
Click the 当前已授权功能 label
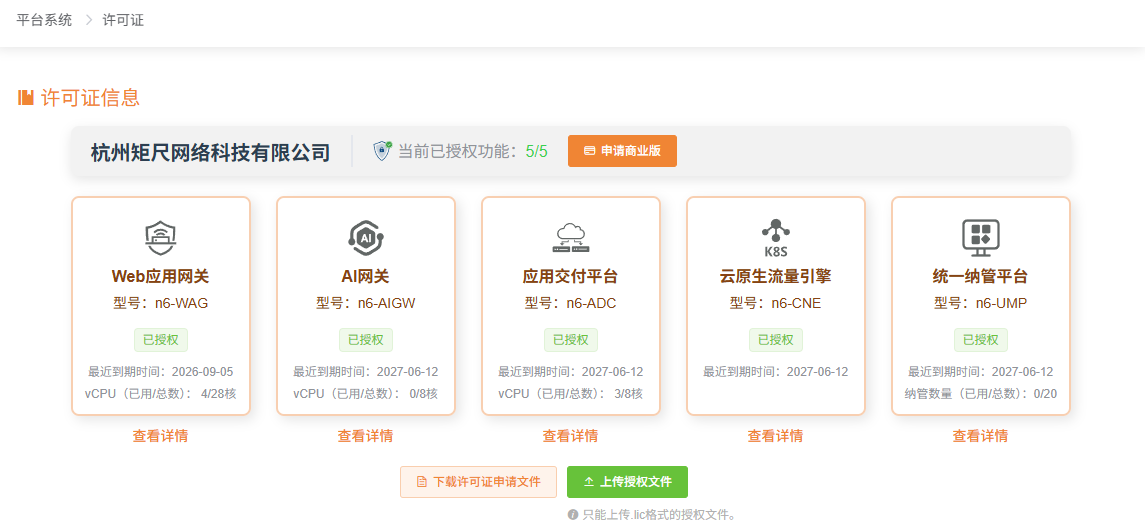tap(459, 151)
